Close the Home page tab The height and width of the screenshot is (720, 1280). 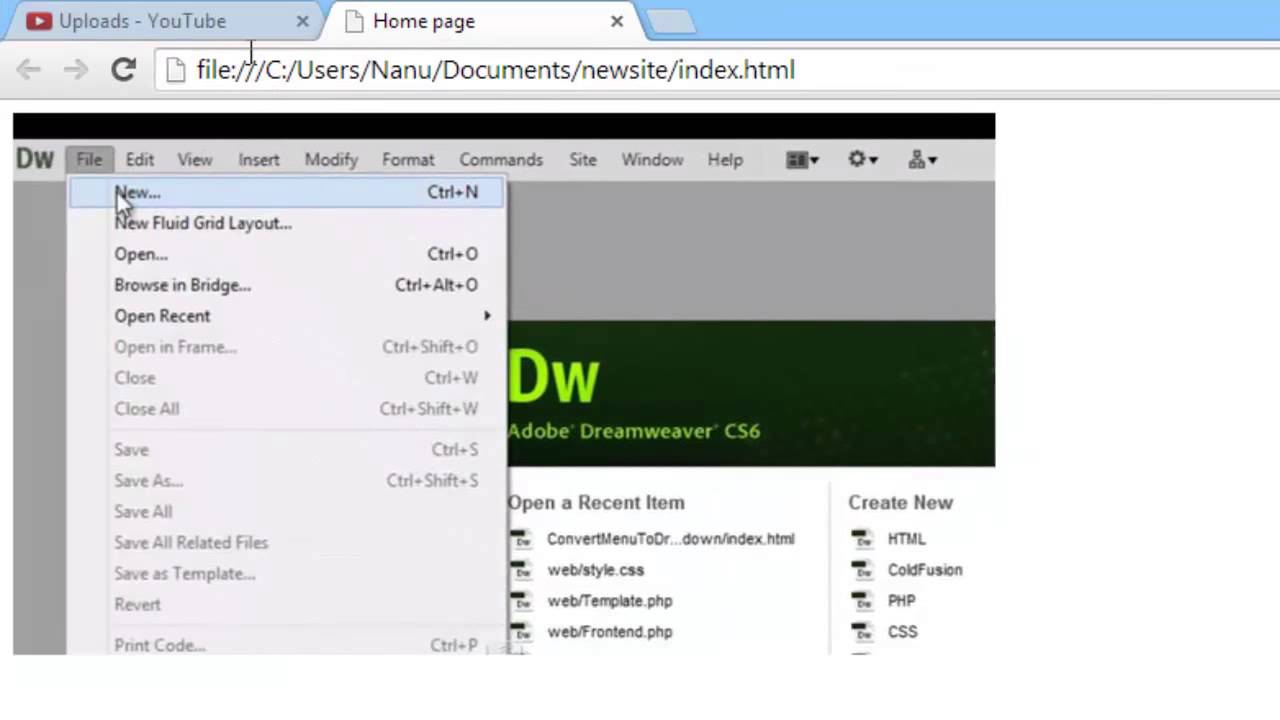pyautogui.click(x=617, y=21)
